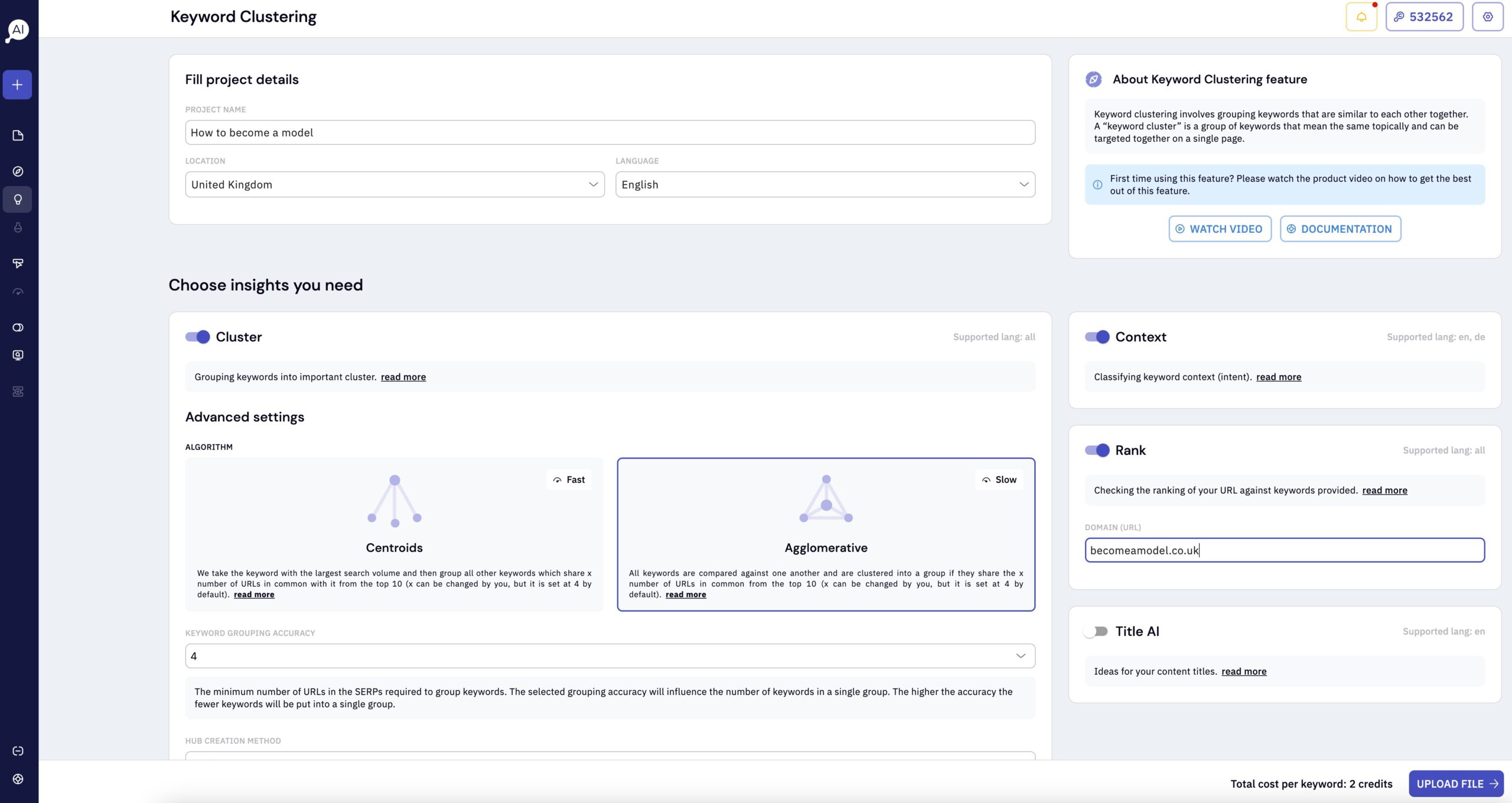Open the Documentation link

tap(1340, 229)
